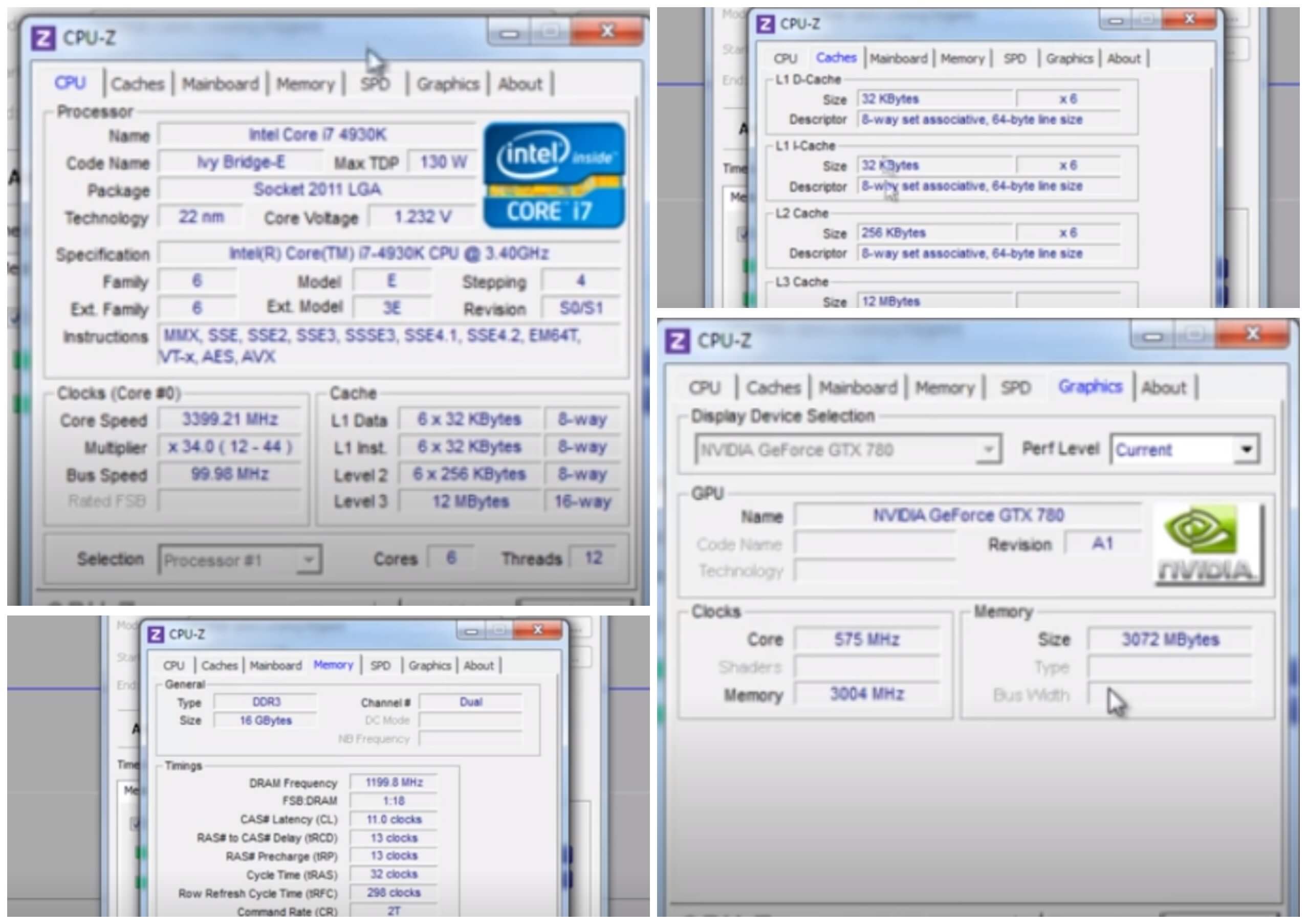
Task: Click the Code Name value 'Ivy Bridge-E'
Action: [241, 162]
